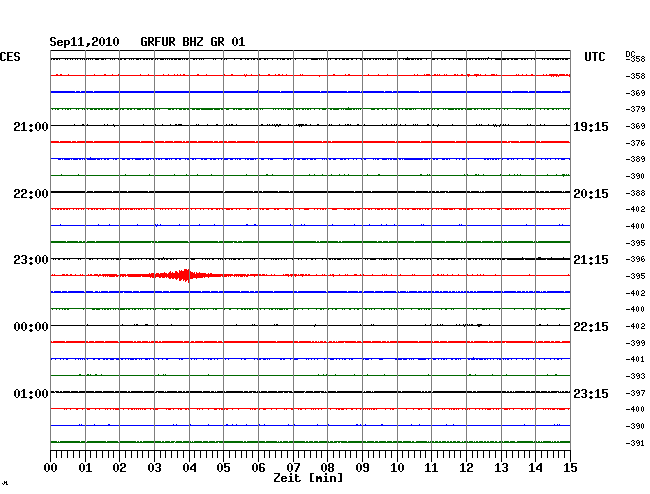Click the 21:15 UTC time label
The width and height of the screenshot is (650, 494).
[591, 260]
